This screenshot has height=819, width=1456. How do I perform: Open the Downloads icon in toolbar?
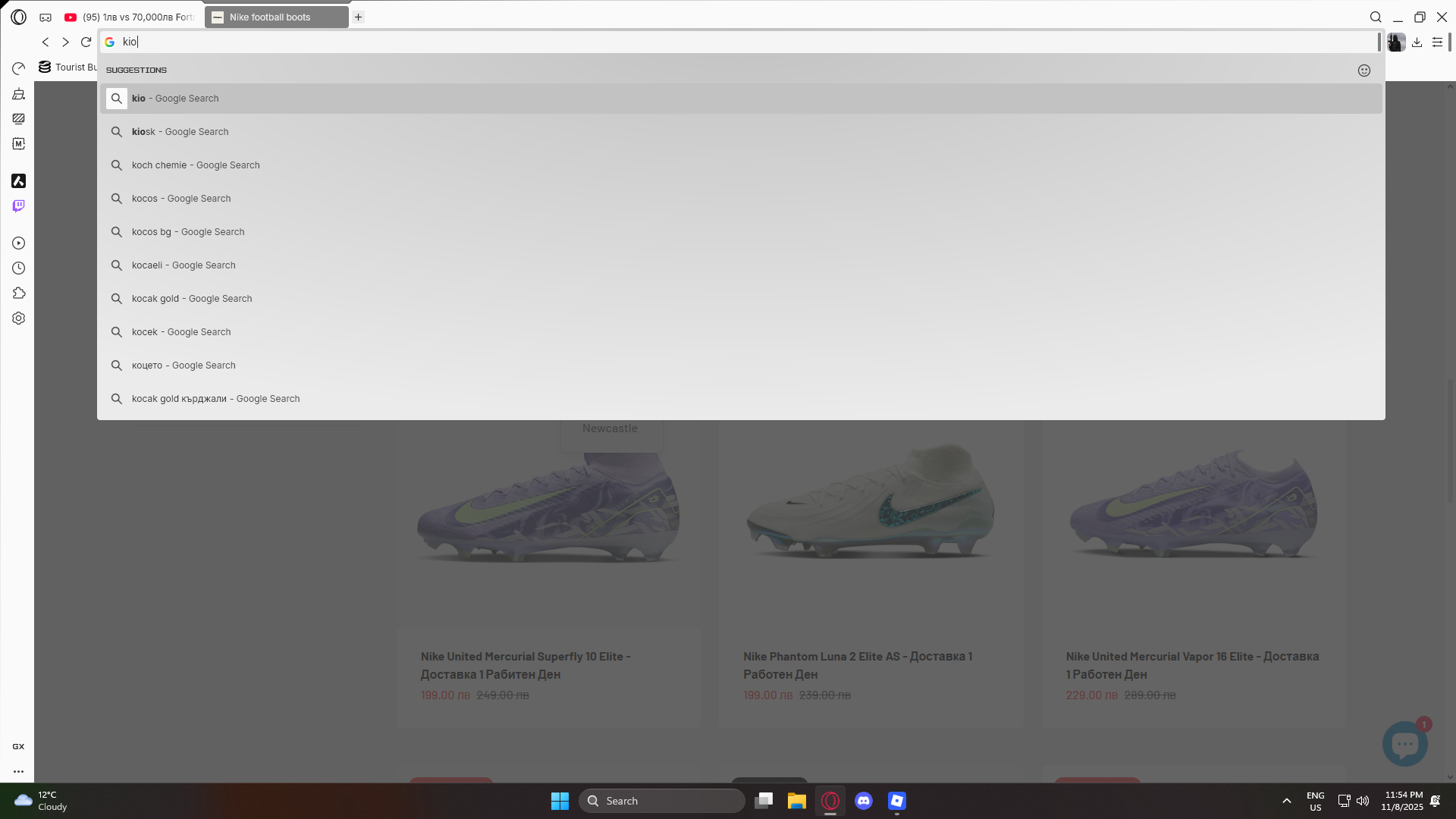[1417, 42]
